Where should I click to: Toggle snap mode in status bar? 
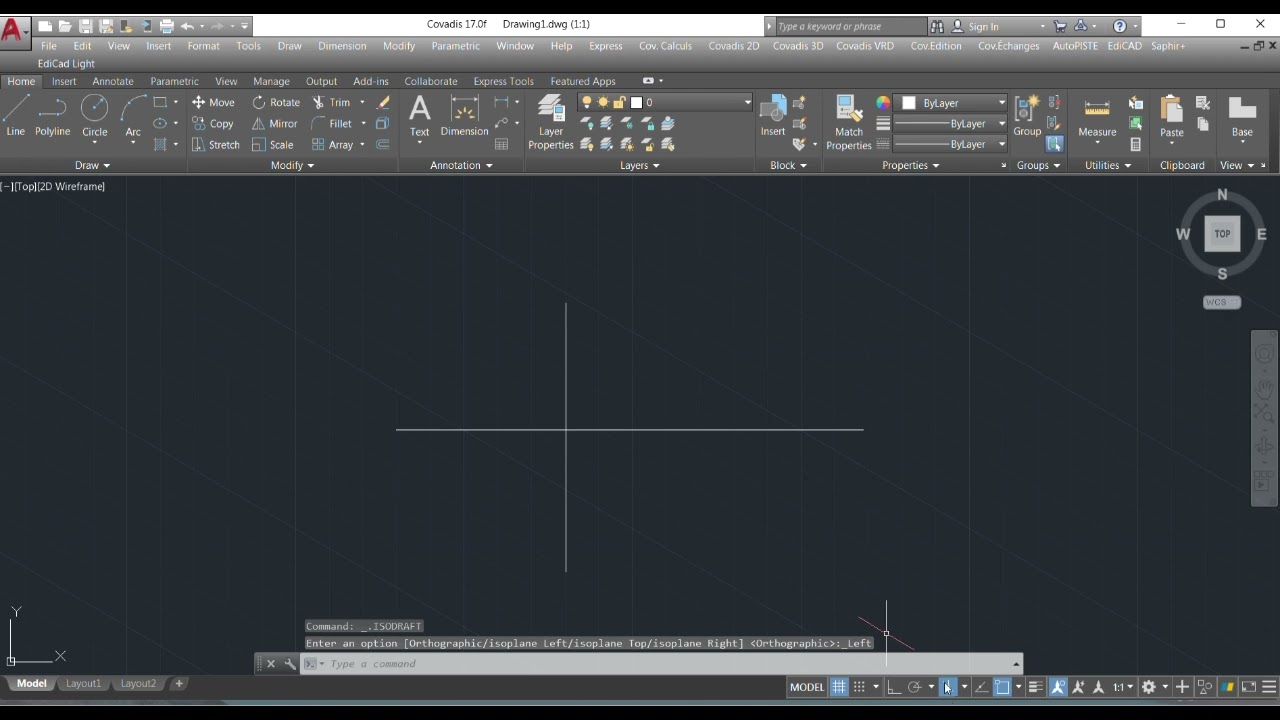point(859,687)
